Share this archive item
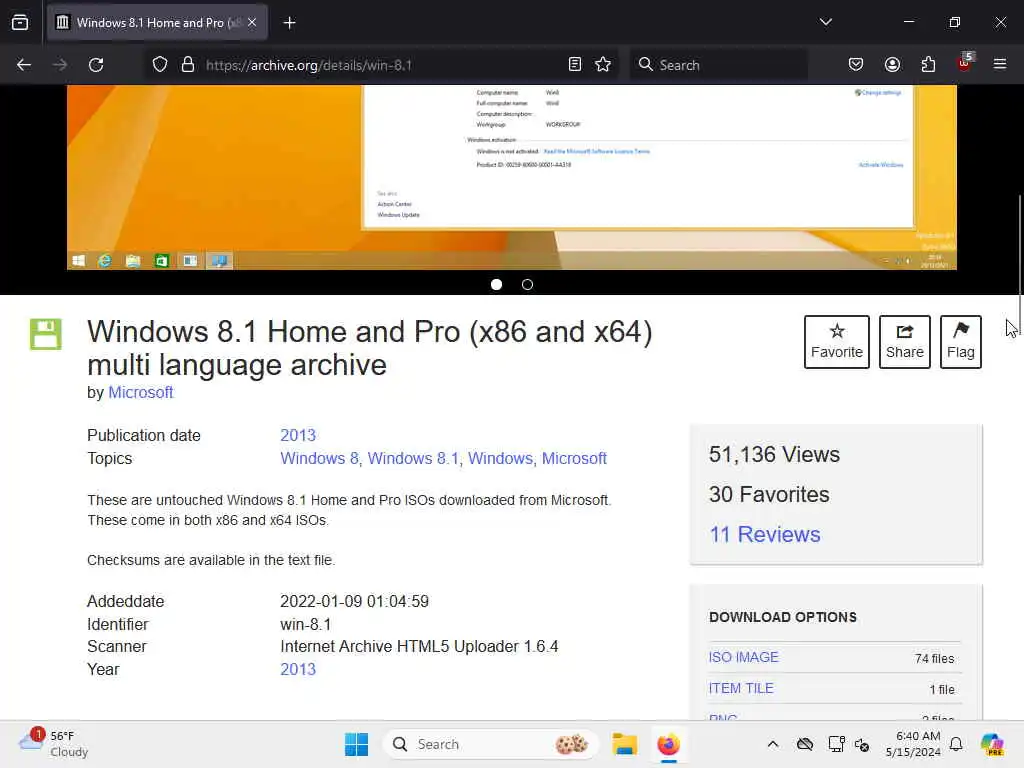Image resolution: width=1024 pixels, height=768 pixels. pyautogui.click(x=904, y=342)
